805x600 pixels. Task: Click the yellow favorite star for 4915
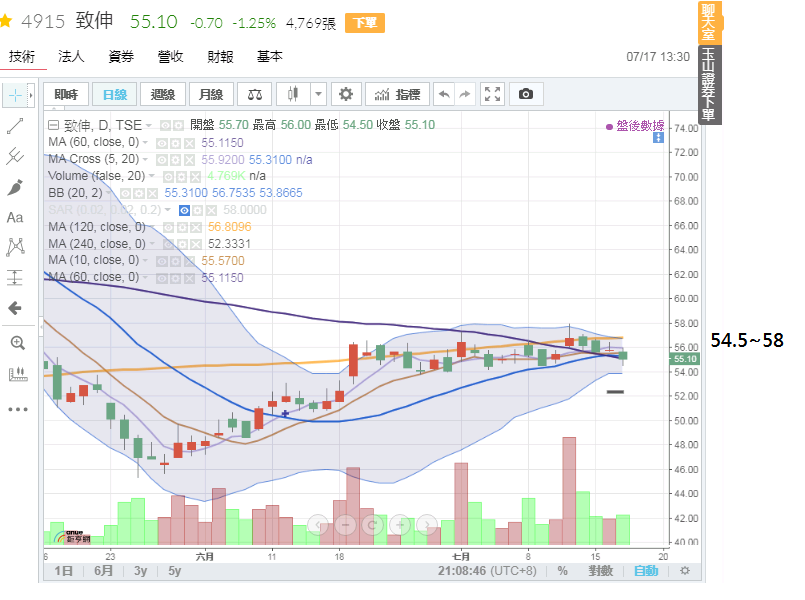5,21
